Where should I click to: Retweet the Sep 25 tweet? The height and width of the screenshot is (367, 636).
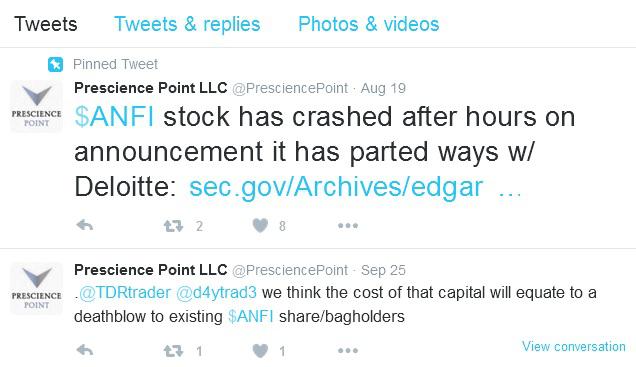[174, 351]
